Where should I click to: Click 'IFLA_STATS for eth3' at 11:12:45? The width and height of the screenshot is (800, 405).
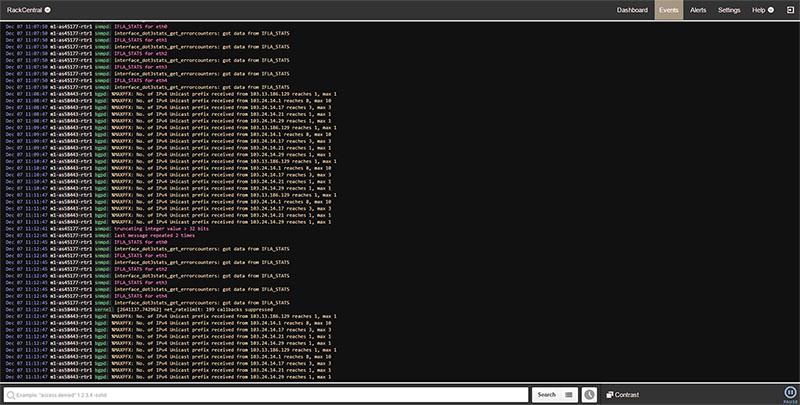point(140,282)
